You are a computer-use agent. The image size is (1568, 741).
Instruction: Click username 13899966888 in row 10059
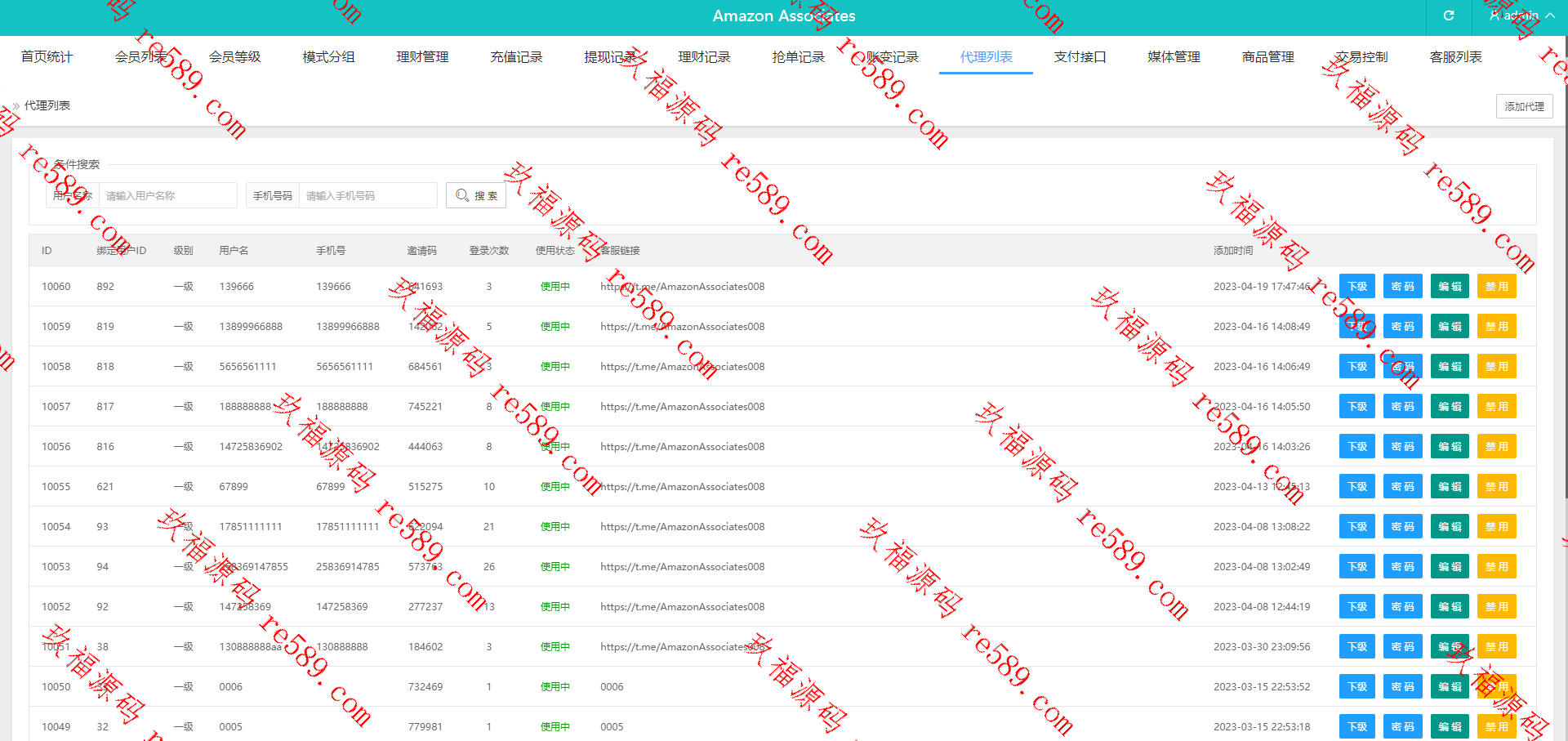point(251,326)
